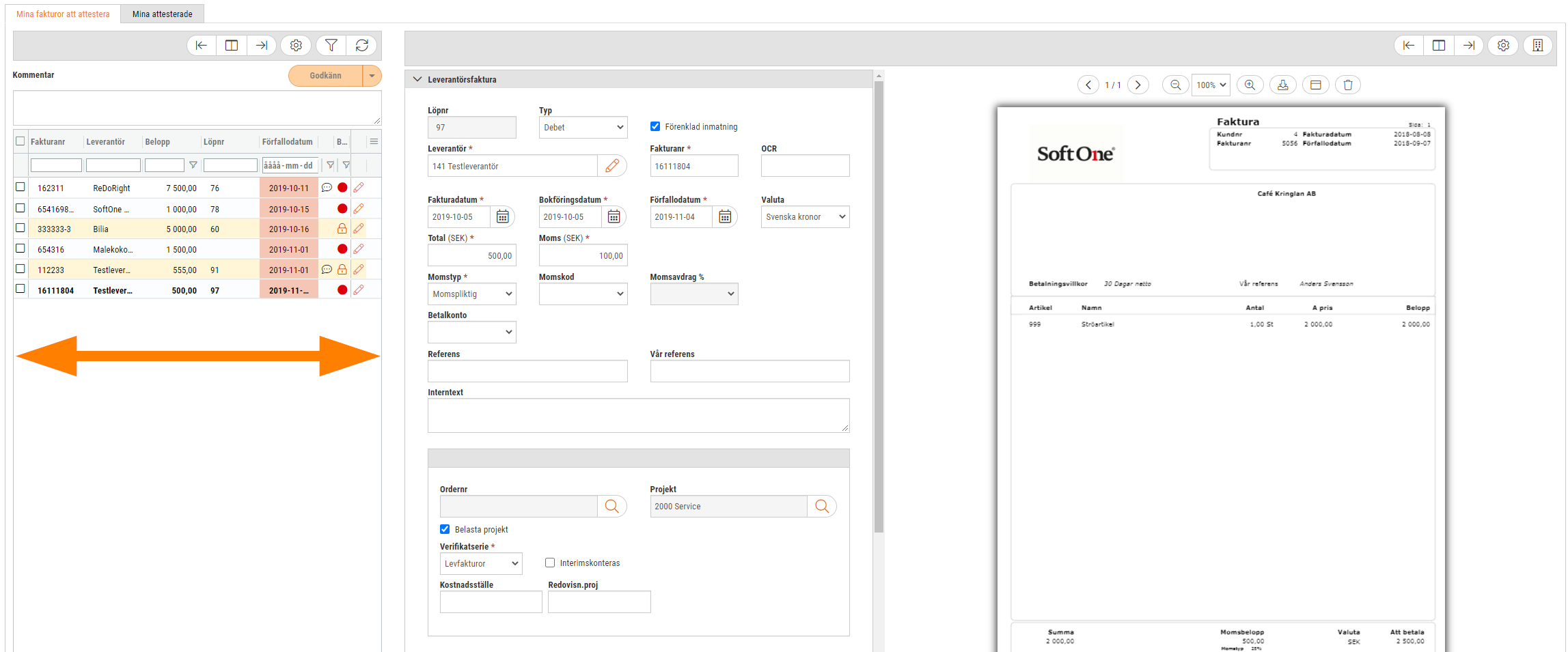Viewport: 1568px width, 652px height.
Task: Download the invoice image
Action: 1283,85
